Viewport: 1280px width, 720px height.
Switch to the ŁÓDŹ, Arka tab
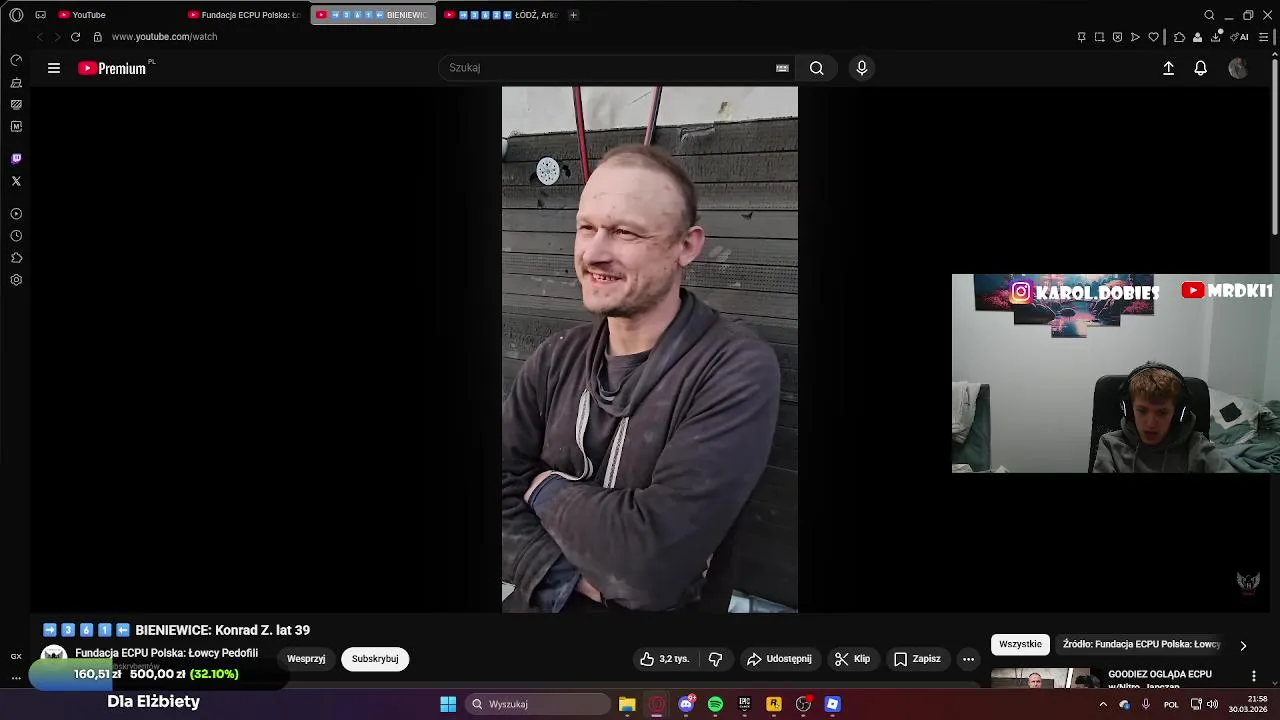(500, 15)
